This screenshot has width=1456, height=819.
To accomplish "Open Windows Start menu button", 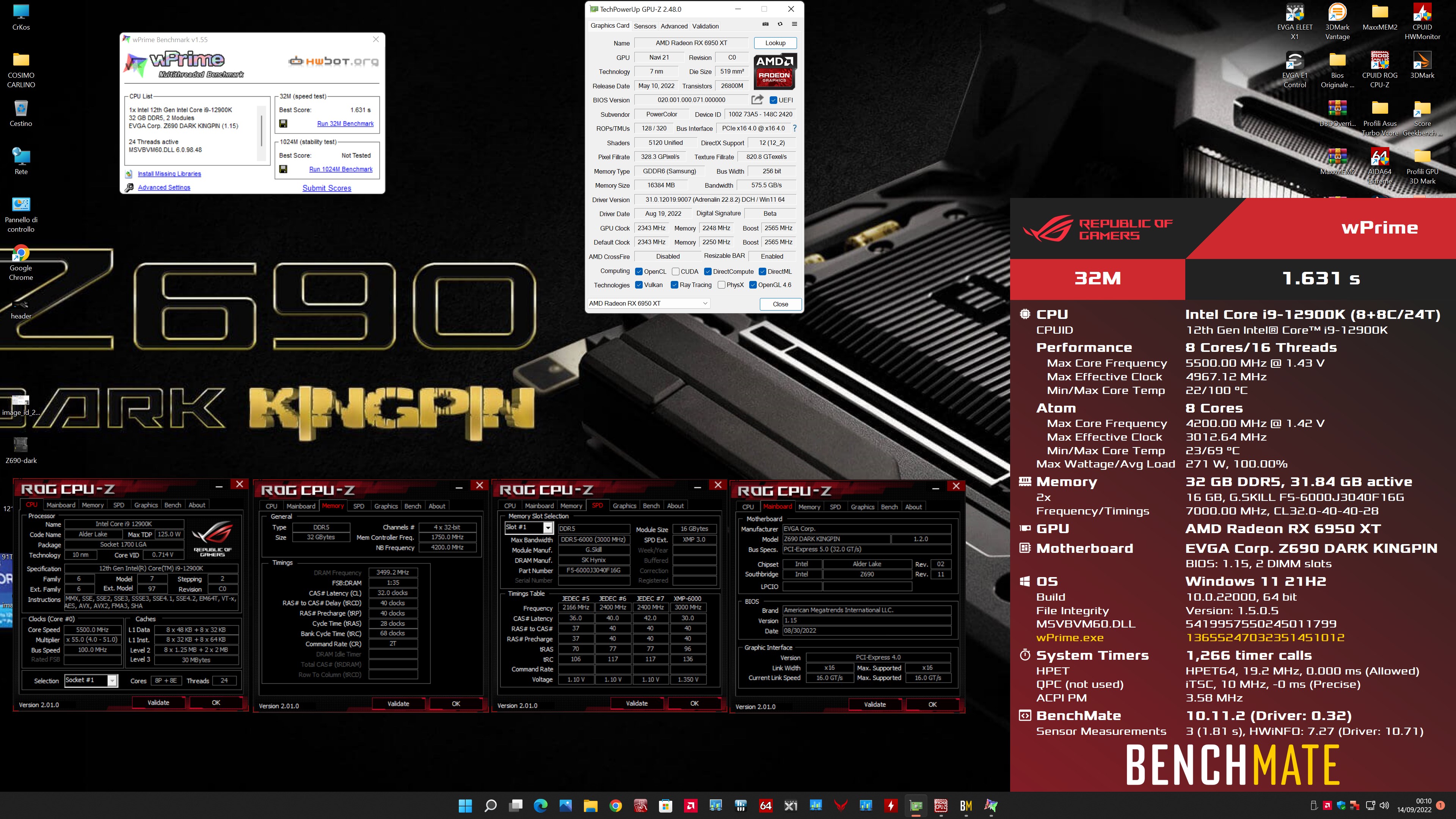I will (x=465, y=805).
